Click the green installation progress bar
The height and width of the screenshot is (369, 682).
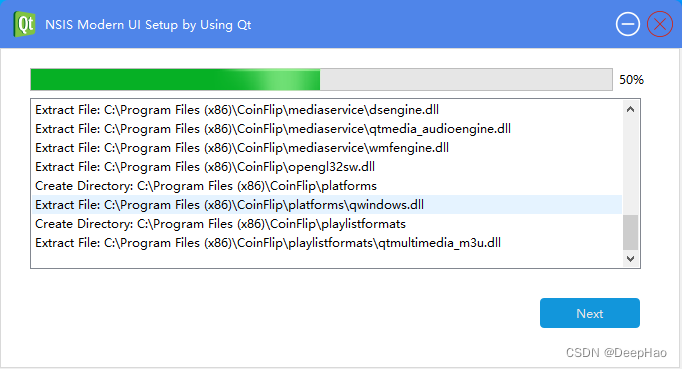click(x=175, y=80)
